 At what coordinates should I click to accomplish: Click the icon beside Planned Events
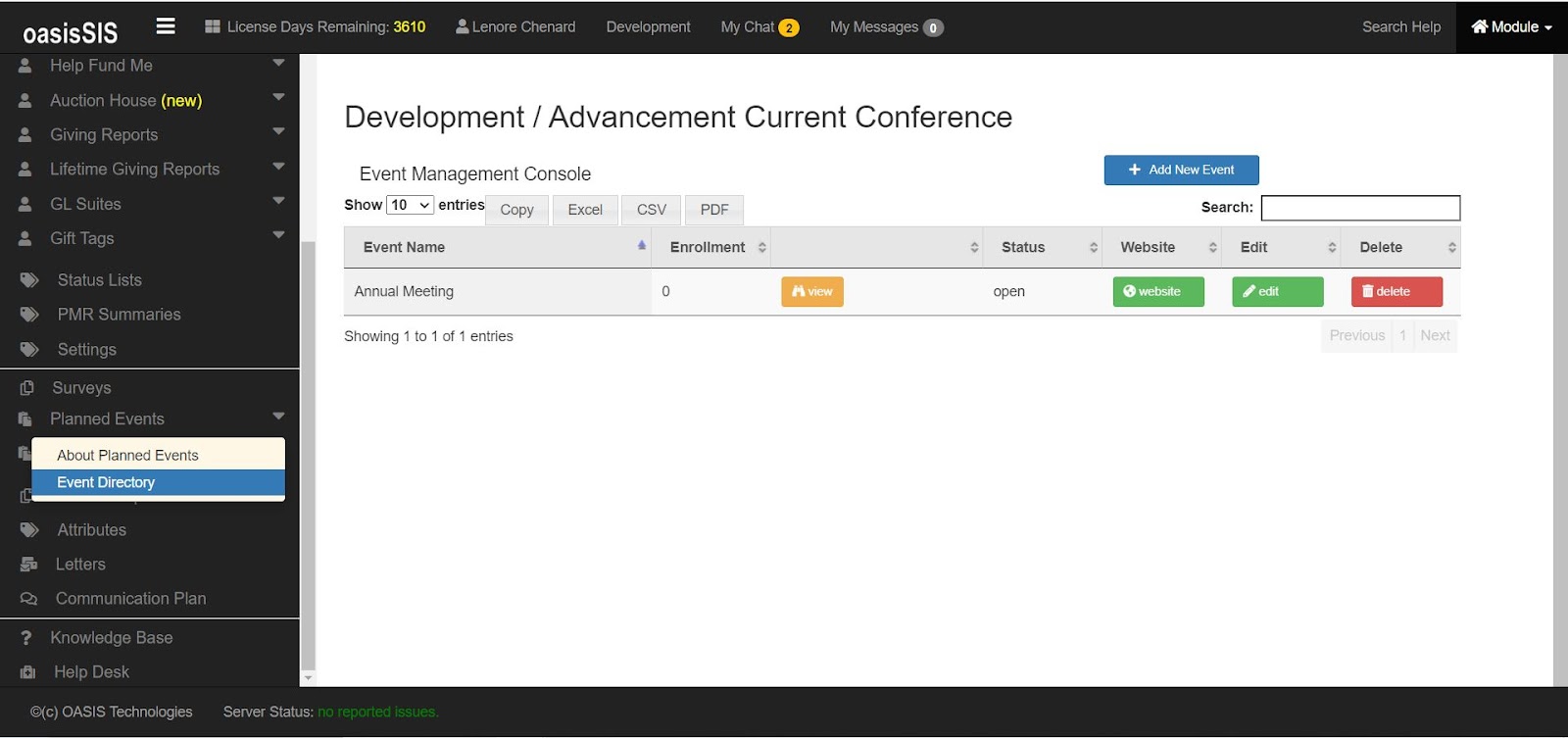point(25,419)
